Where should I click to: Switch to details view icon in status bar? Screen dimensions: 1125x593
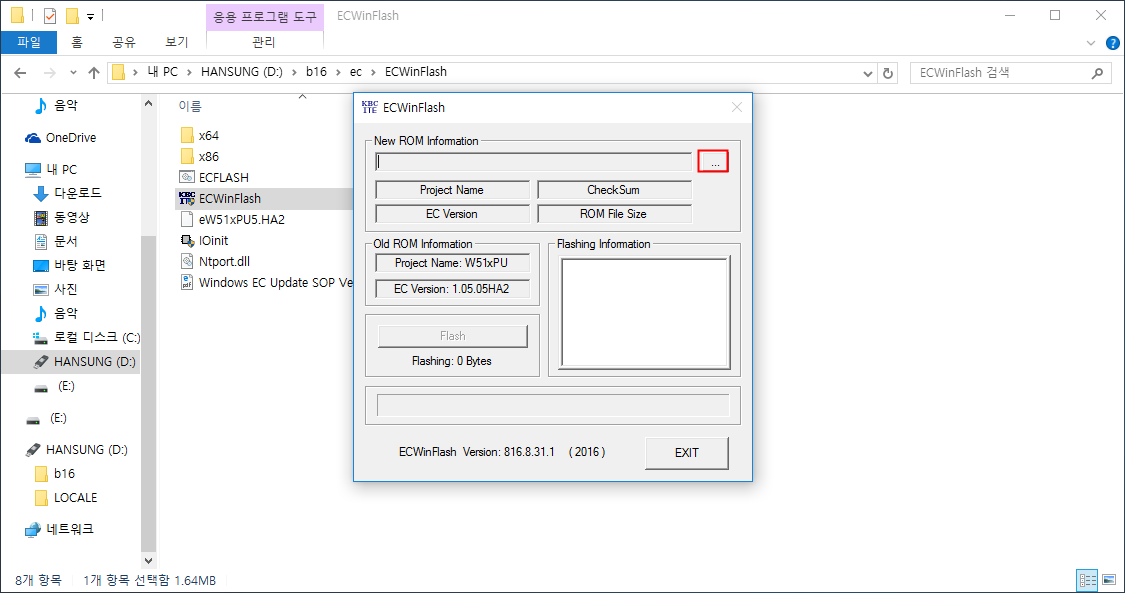coord(1086,580)
